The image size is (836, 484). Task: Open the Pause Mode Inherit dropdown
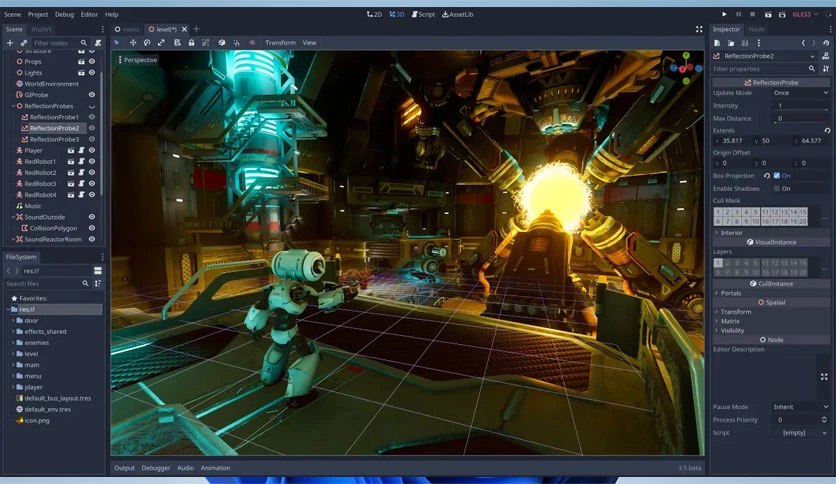tap(800, 407)
